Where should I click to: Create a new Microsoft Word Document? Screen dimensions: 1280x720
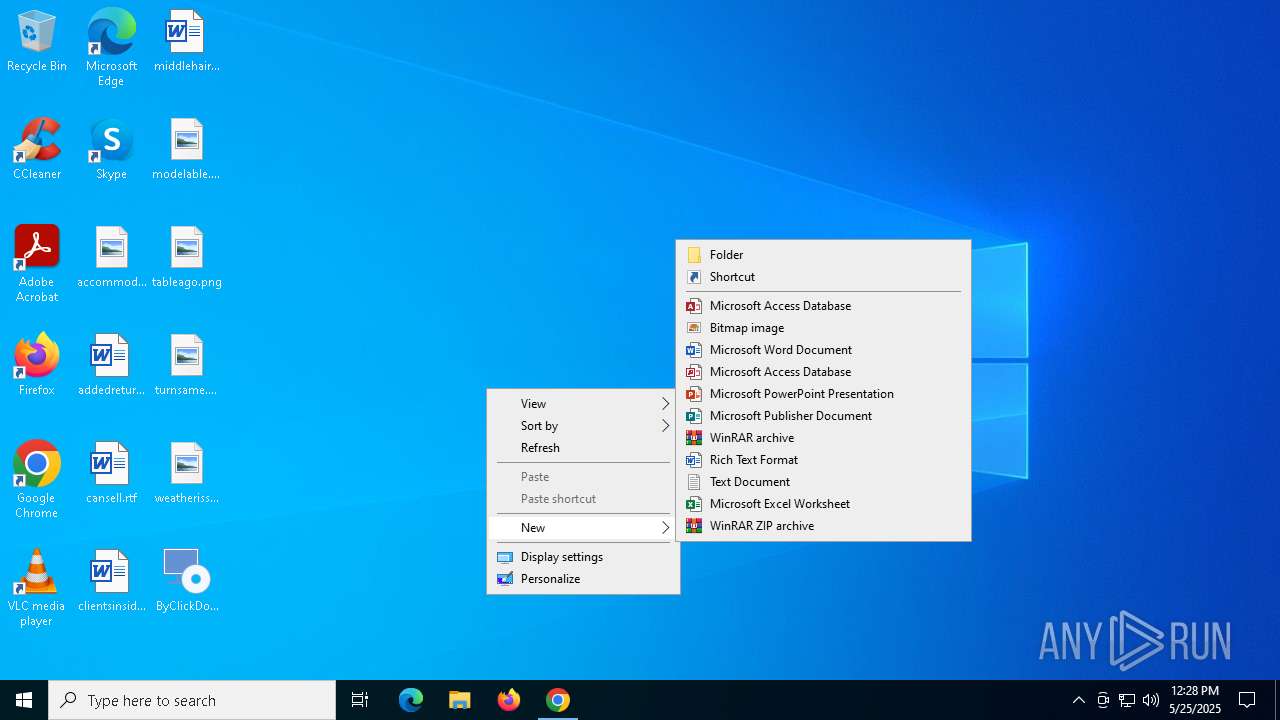pyautogui.click(x=823, y=350)
